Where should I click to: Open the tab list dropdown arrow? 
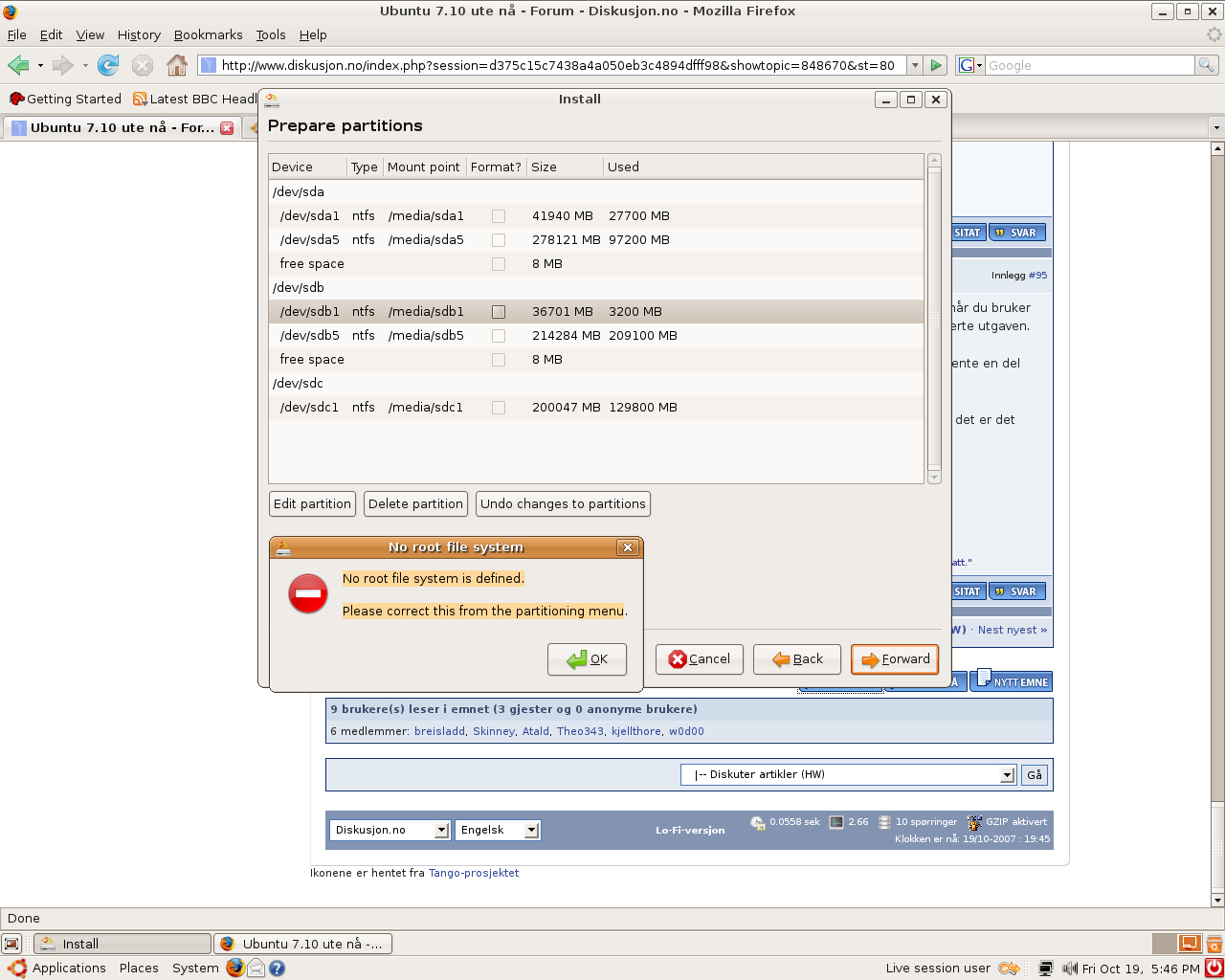(x=1216, y=127)
